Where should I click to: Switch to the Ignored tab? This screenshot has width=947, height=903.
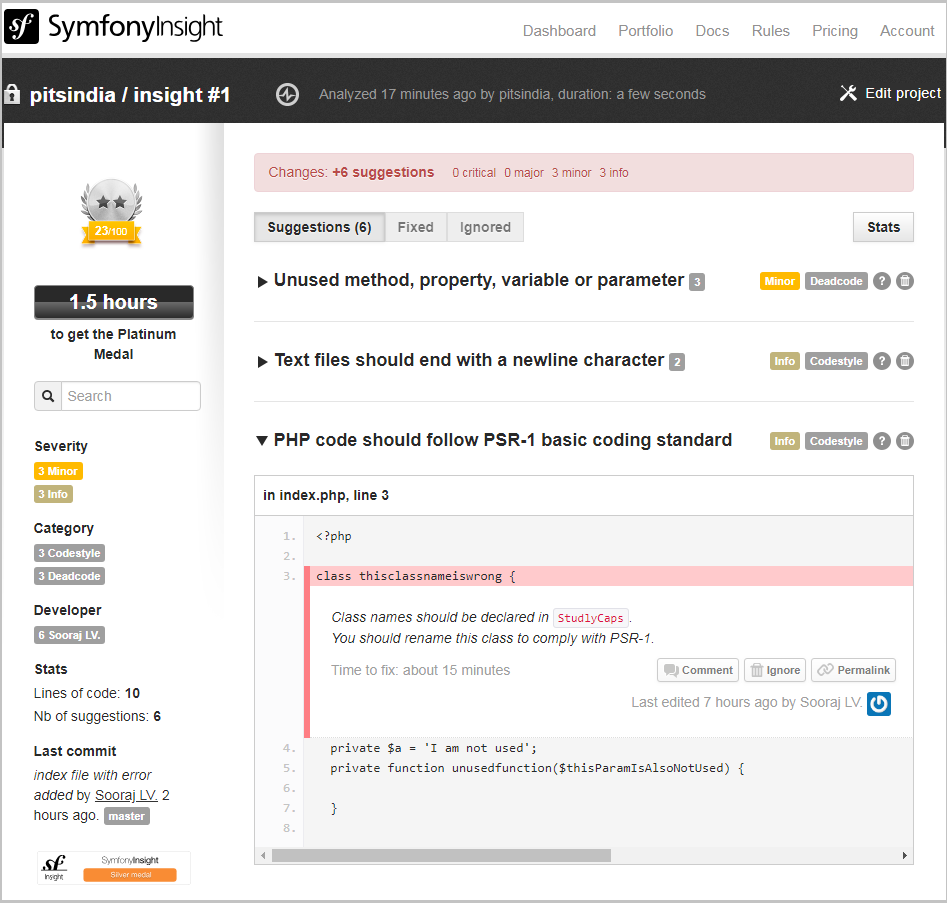485,227
